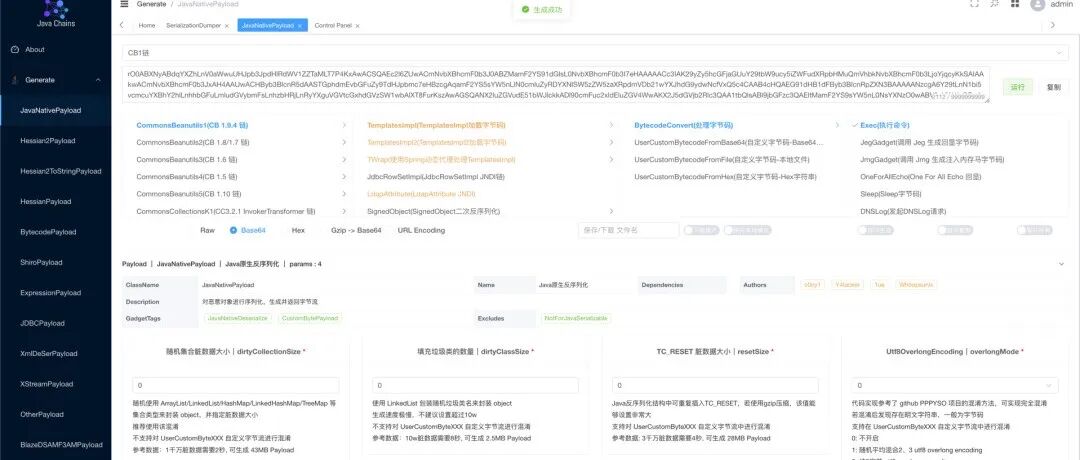Close the SerializationDumper tab
Viewport: 1080px width, 460px height.
(227, 25)
